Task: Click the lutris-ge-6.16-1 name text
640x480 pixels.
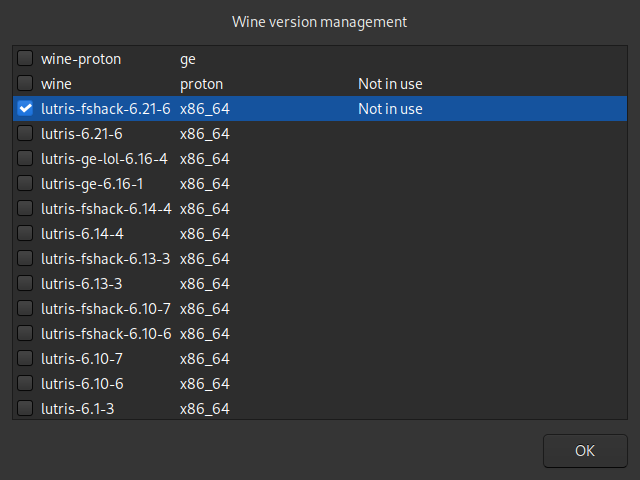Action: 92,184
